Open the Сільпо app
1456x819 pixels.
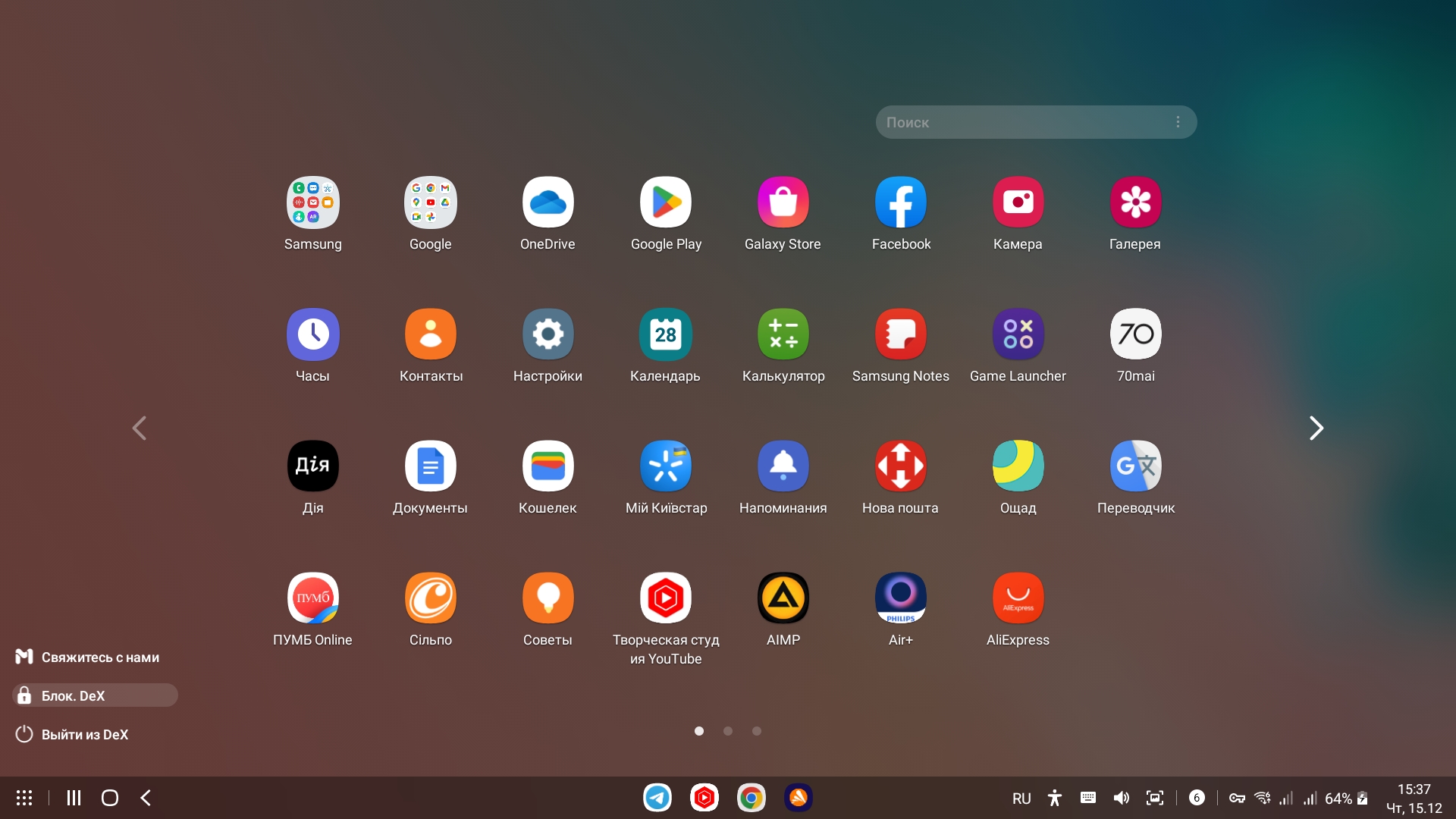[x=430, y=598]
